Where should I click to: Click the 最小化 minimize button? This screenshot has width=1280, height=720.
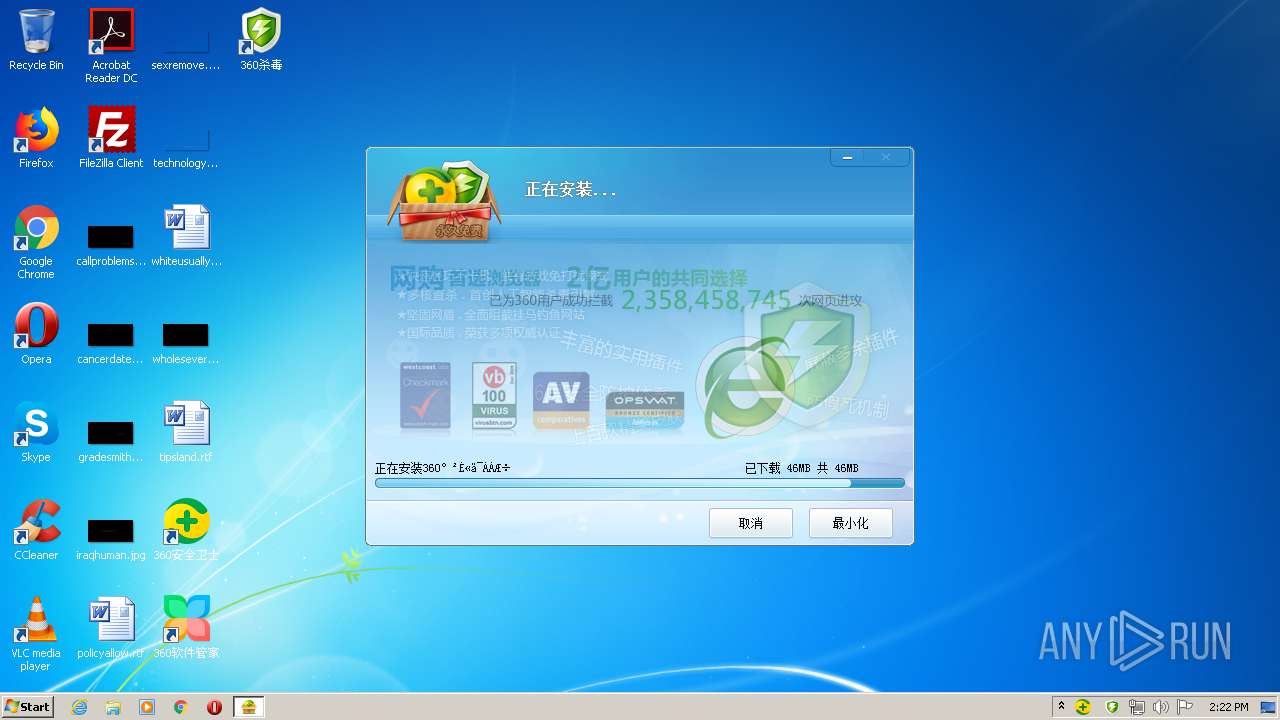point(850,523)
